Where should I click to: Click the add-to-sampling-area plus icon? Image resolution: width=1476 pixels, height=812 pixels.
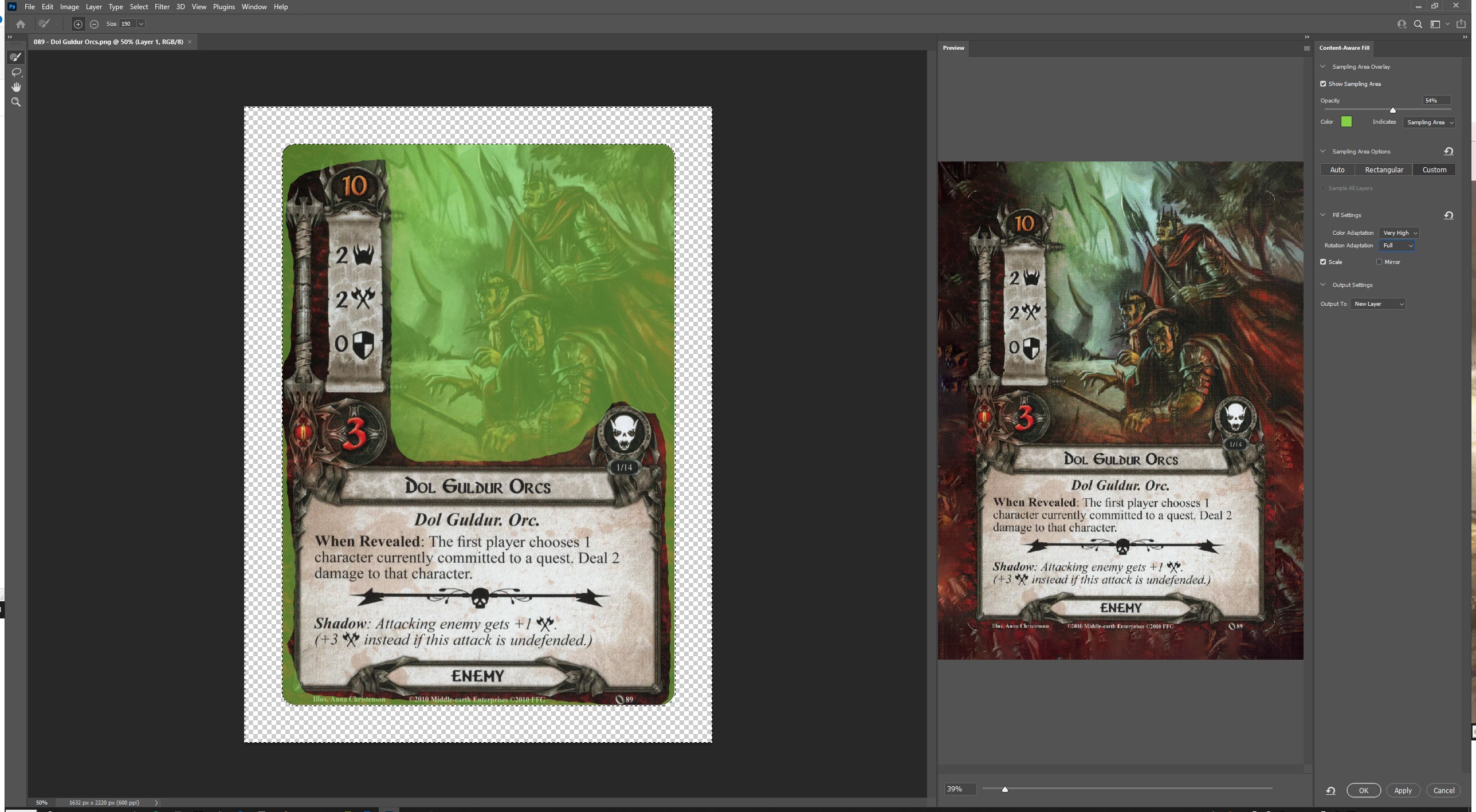click(x=78, y=24)
